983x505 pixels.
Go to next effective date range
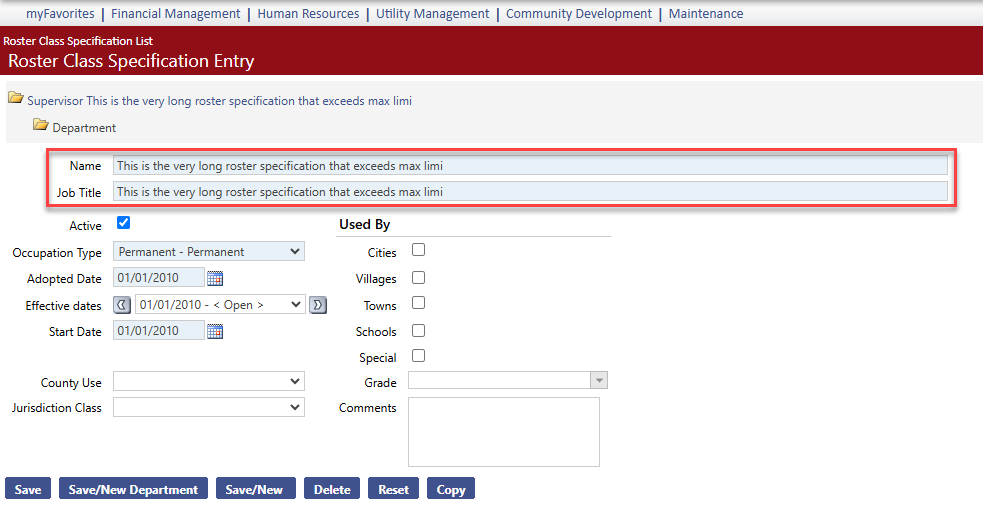(x=318, y=305)
